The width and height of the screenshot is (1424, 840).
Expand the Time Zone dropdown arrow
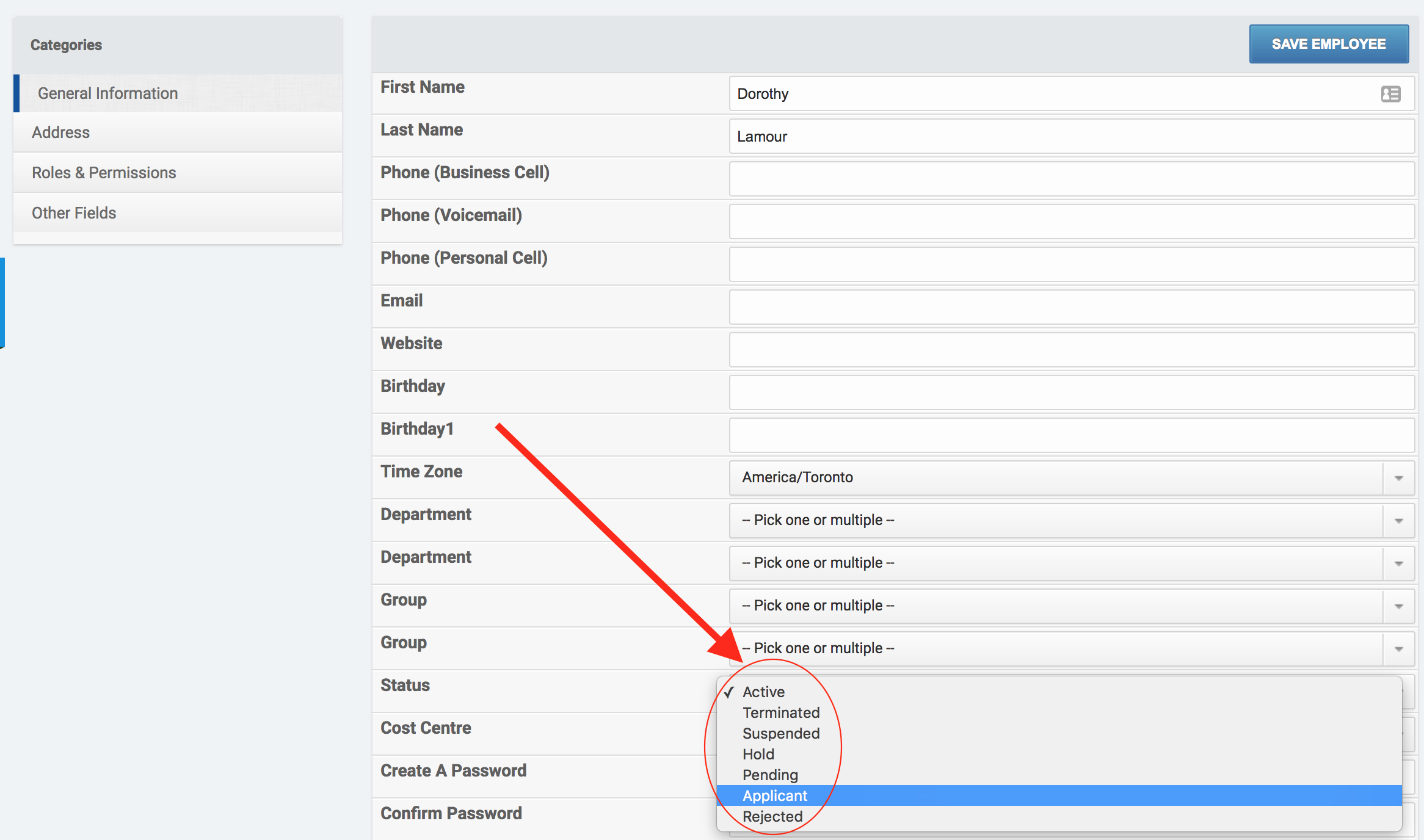coord(1398,478)
